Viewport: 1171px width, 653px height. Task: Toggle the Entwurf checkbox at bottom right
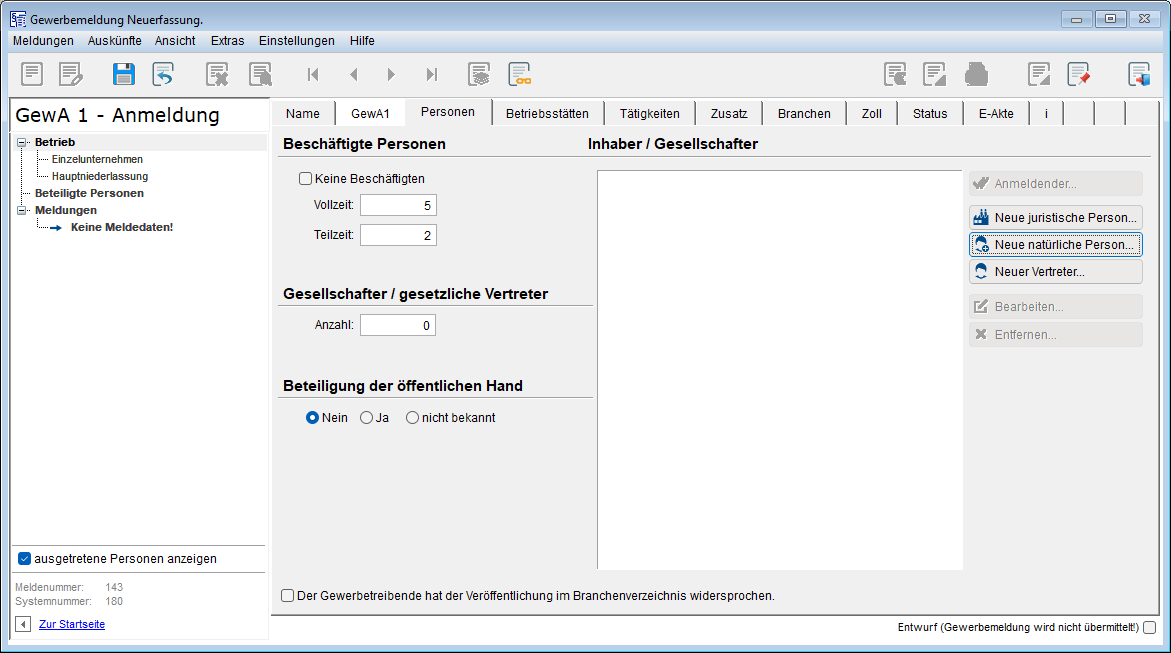pos(1149,628)
